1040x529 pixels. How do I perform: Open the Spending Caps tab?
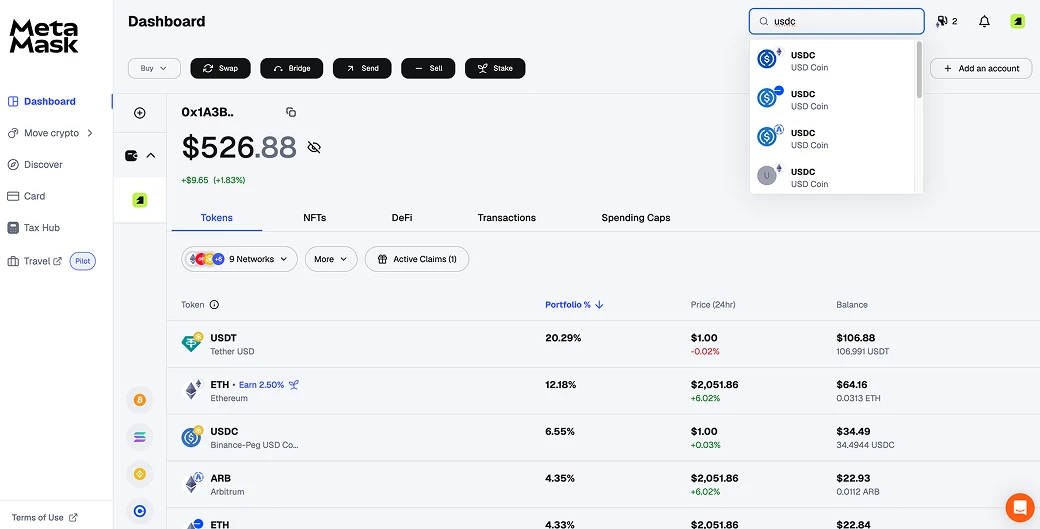(x=636, y=218)
